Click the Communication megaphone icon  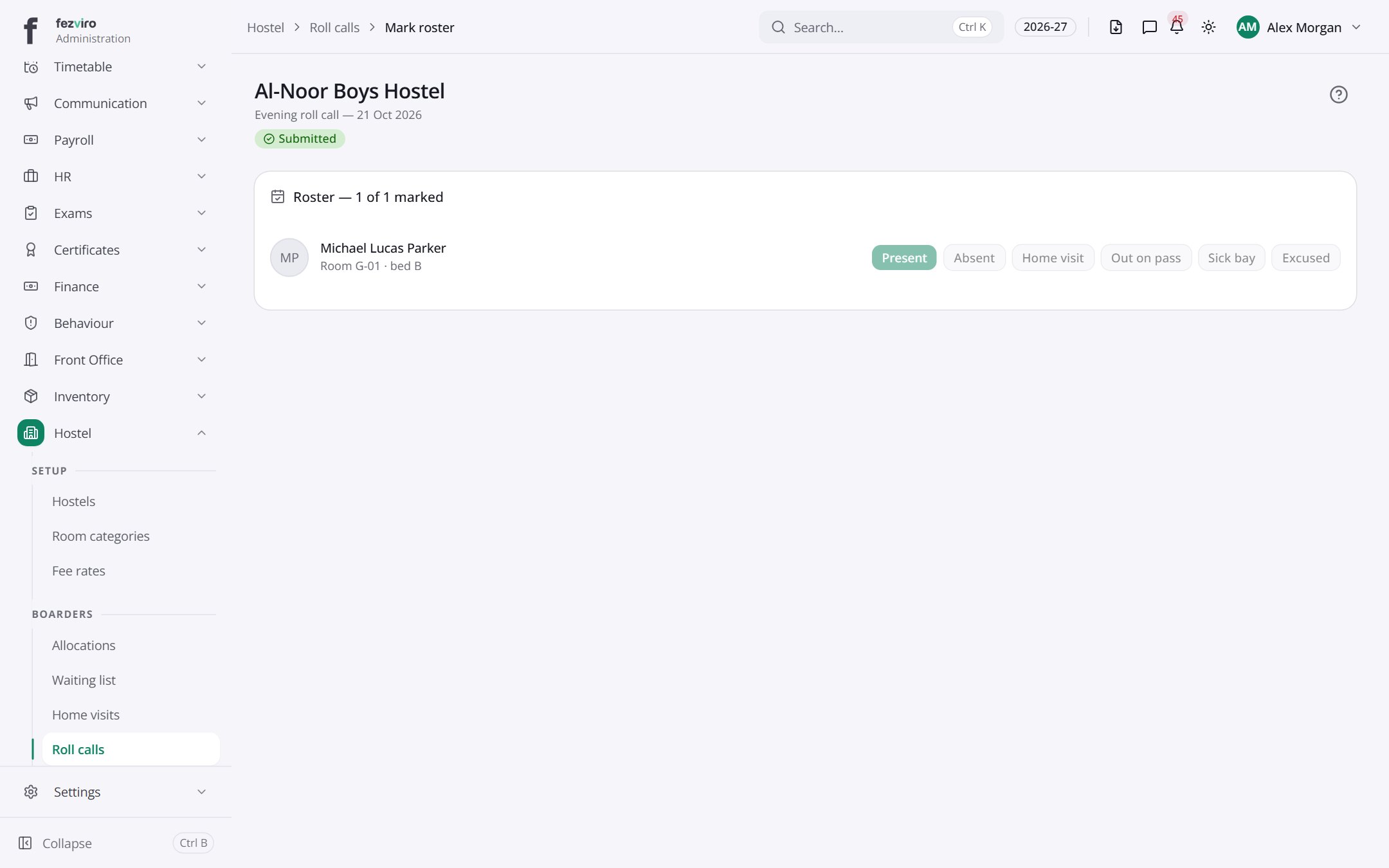[x=31, y=103]
